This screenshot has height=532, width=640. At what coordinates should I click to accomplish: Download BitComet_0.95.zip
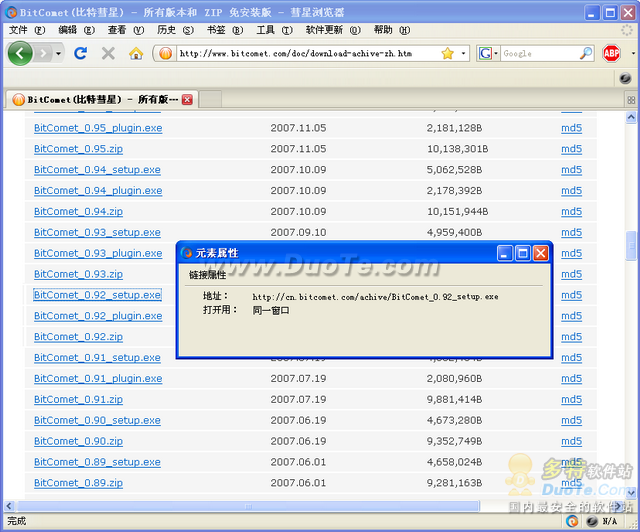[x=78, y=149]
